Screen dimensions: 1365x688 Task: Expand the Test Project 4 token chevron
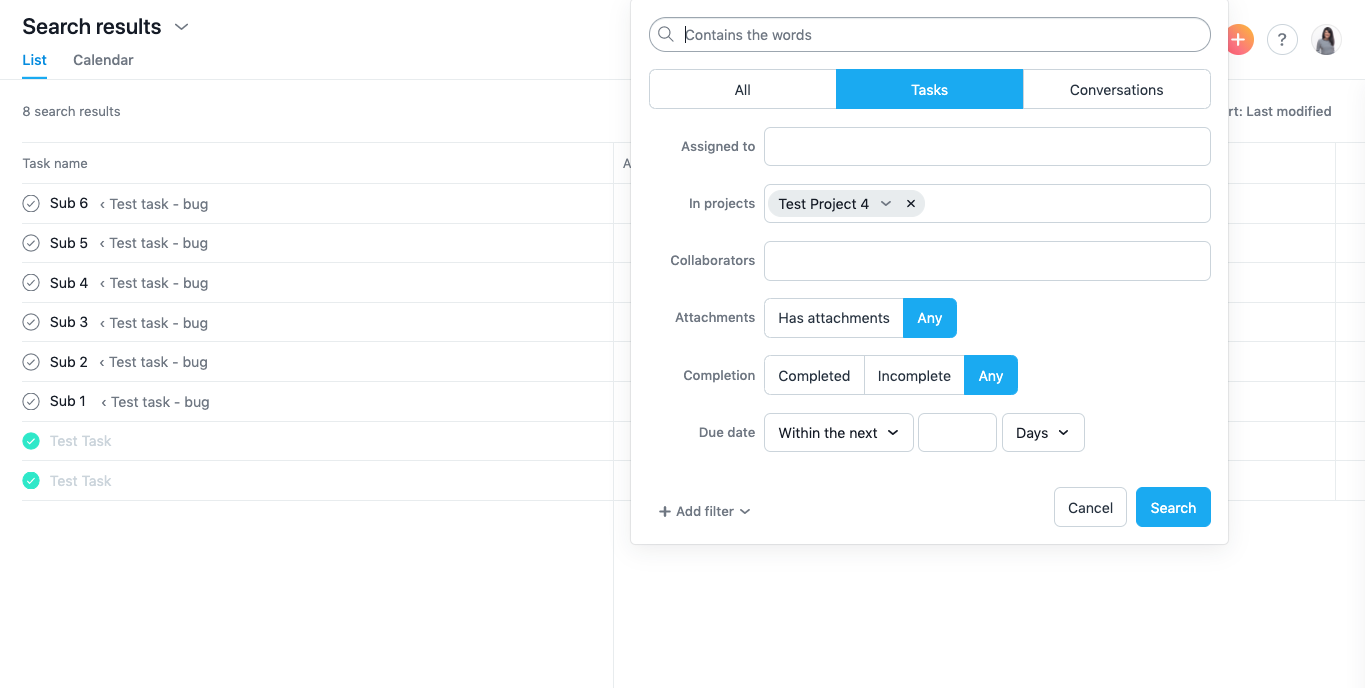[886, 204]
